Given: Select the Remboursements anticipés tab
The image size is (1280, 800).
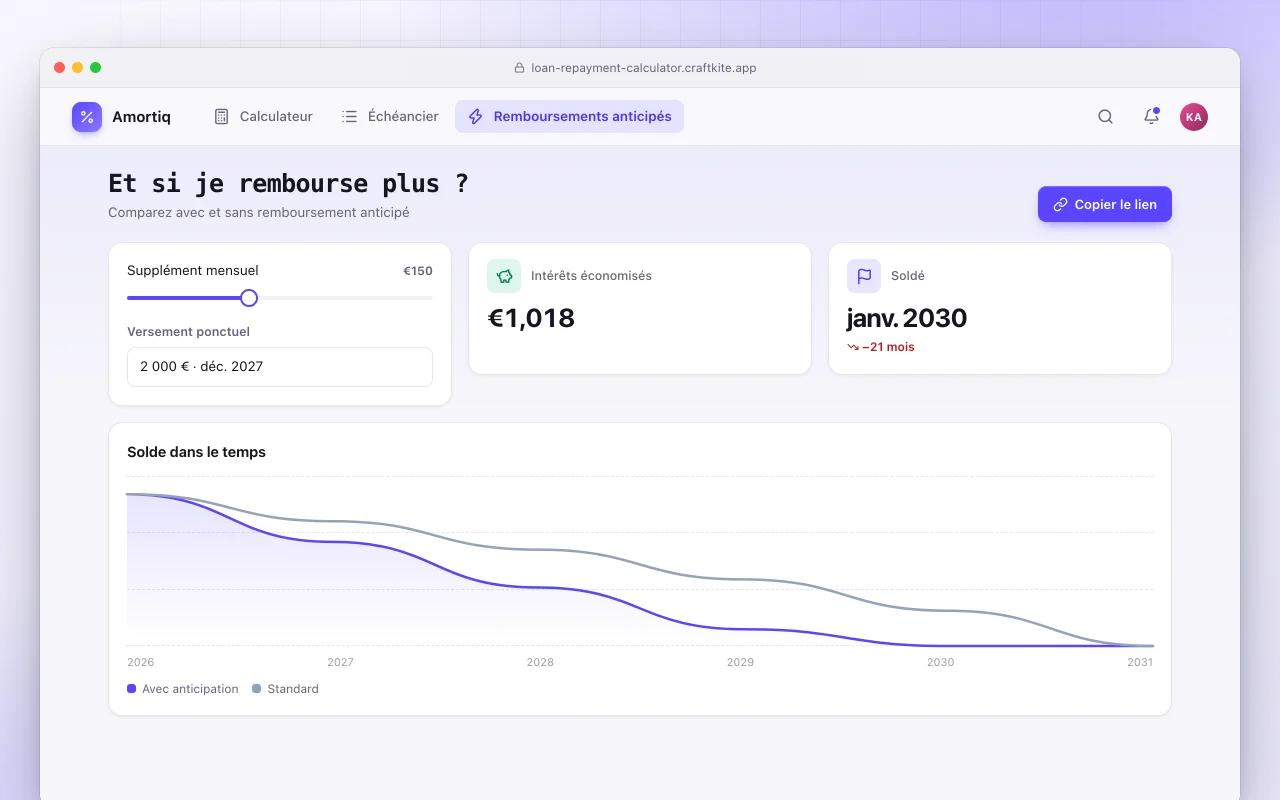Looking at the screenshot, I should [x=570, y=117].
